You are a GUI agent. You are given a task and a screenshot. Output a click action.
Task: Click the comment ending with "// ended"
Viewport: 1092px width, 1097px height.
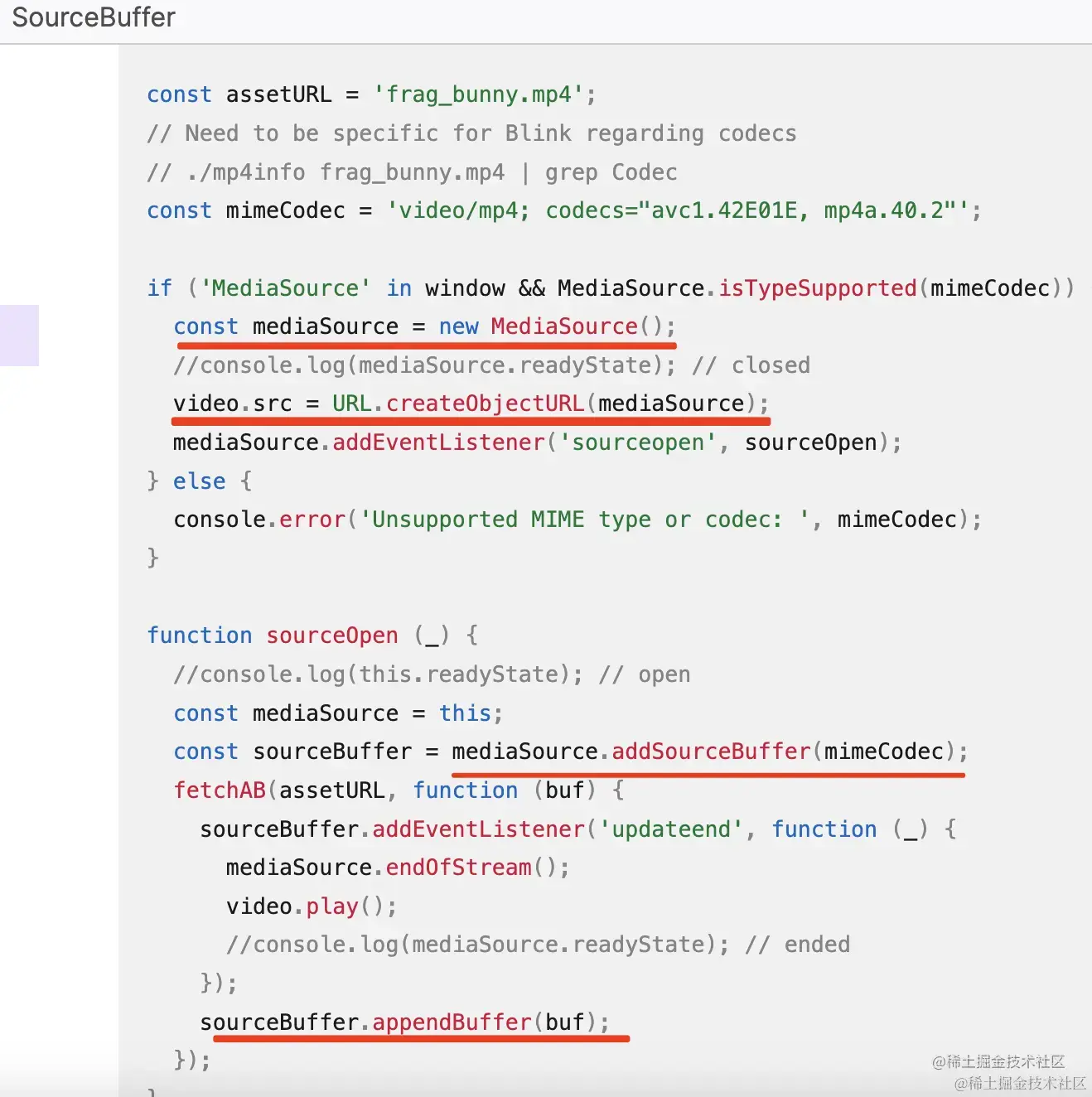[538, 945]
